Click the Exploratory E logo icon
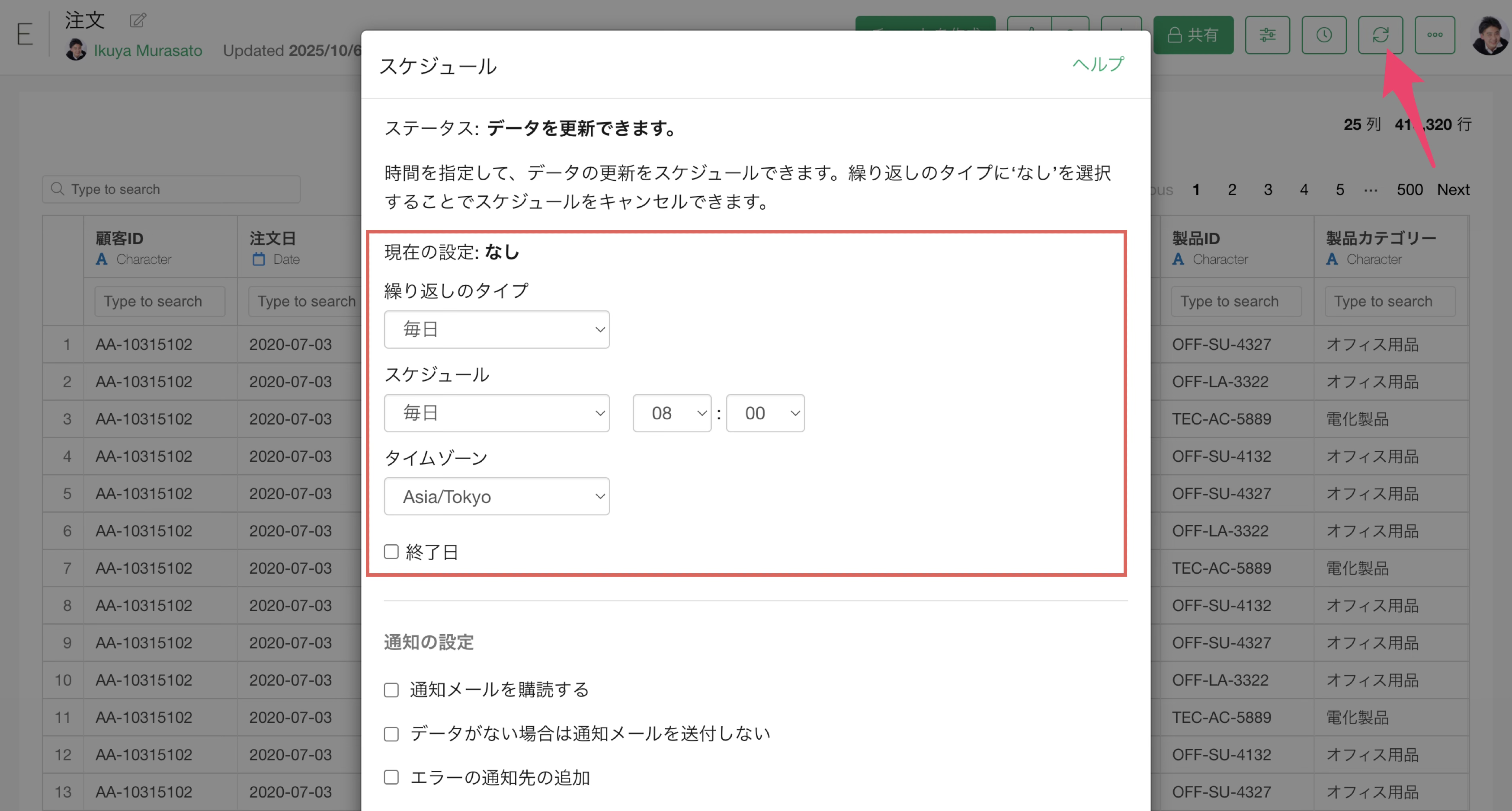Viewport: 1512px width, 811px height. (x=25, y=34)
